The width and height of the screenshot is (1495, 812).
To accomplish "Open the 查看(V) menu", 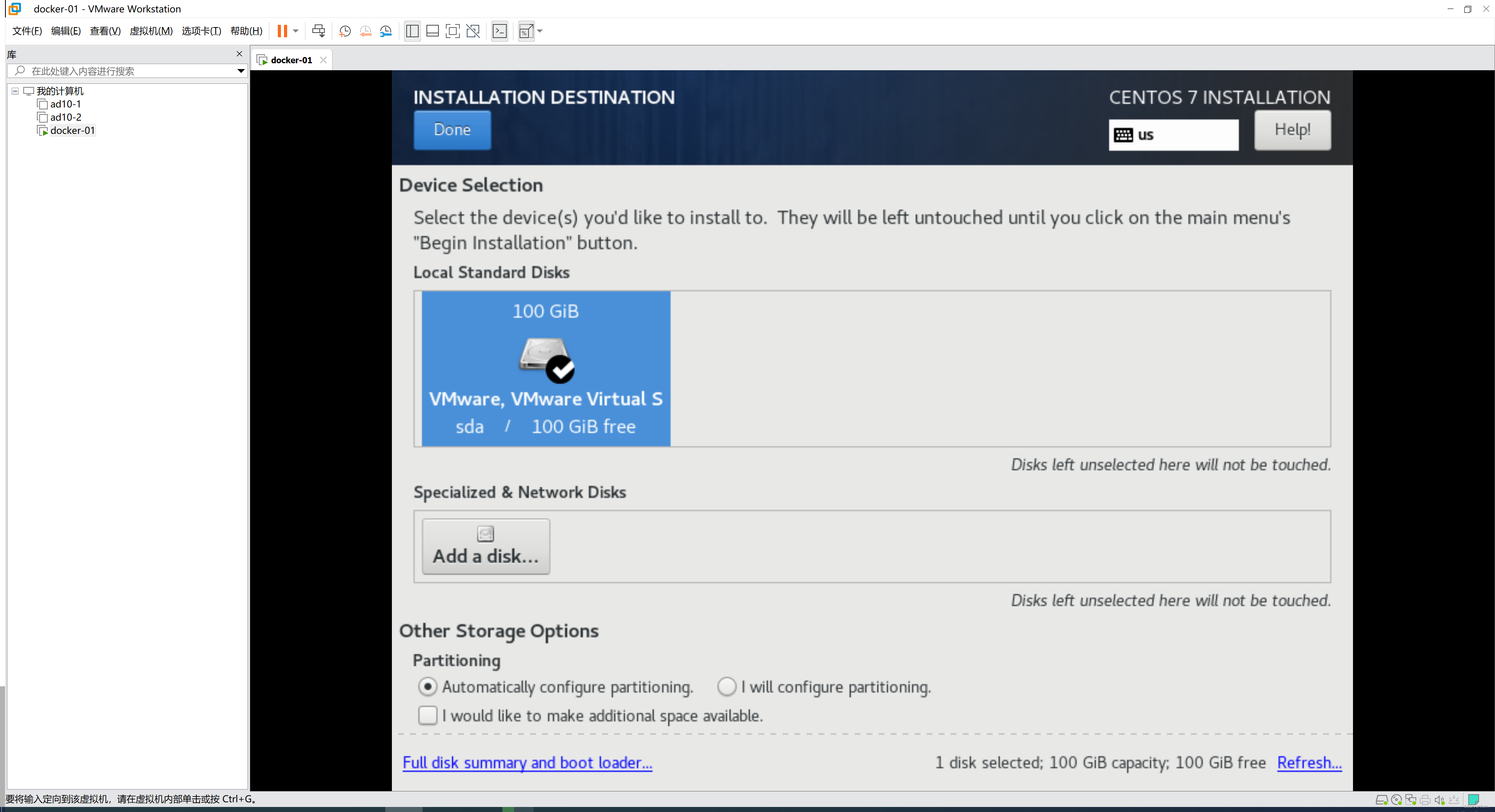I will (x=105, y=31).
